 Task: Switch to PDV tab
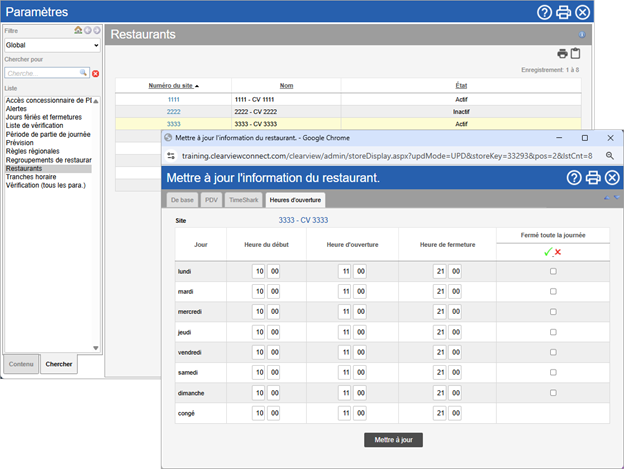211,200
